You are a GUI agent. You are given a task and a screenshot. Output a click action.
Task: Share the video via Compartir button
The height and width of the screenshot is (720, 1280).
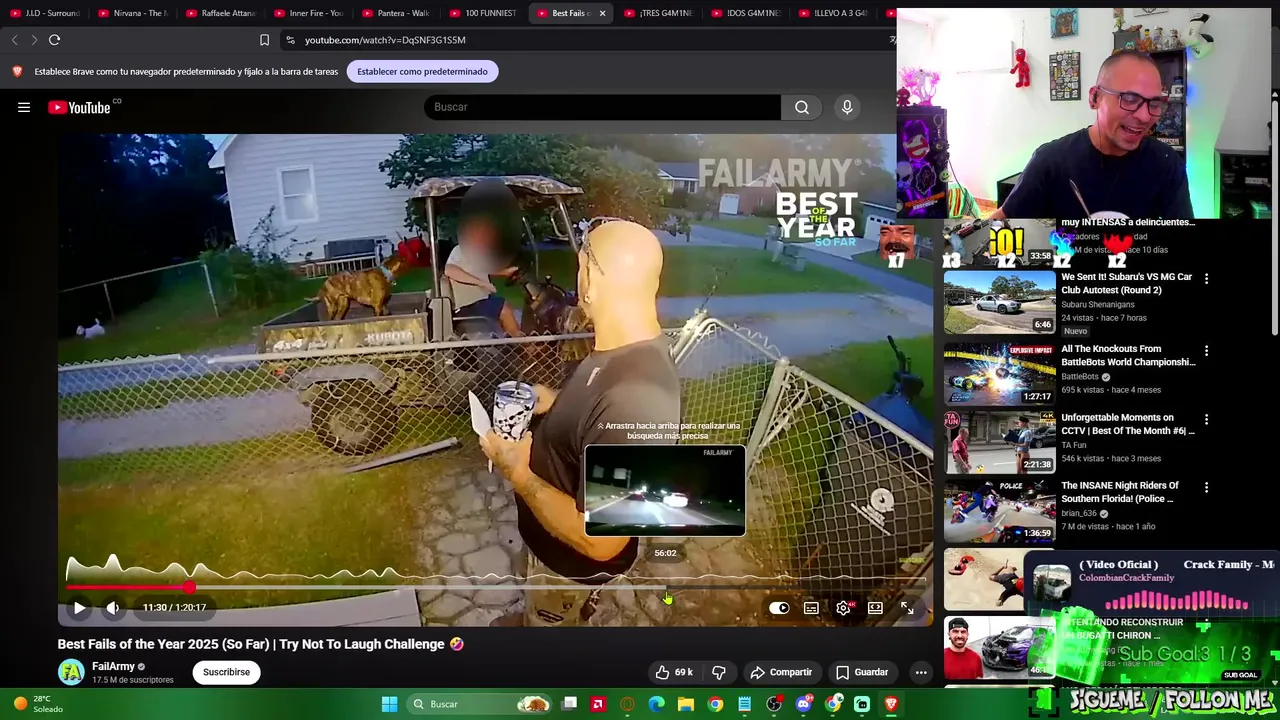pos(781,672)
